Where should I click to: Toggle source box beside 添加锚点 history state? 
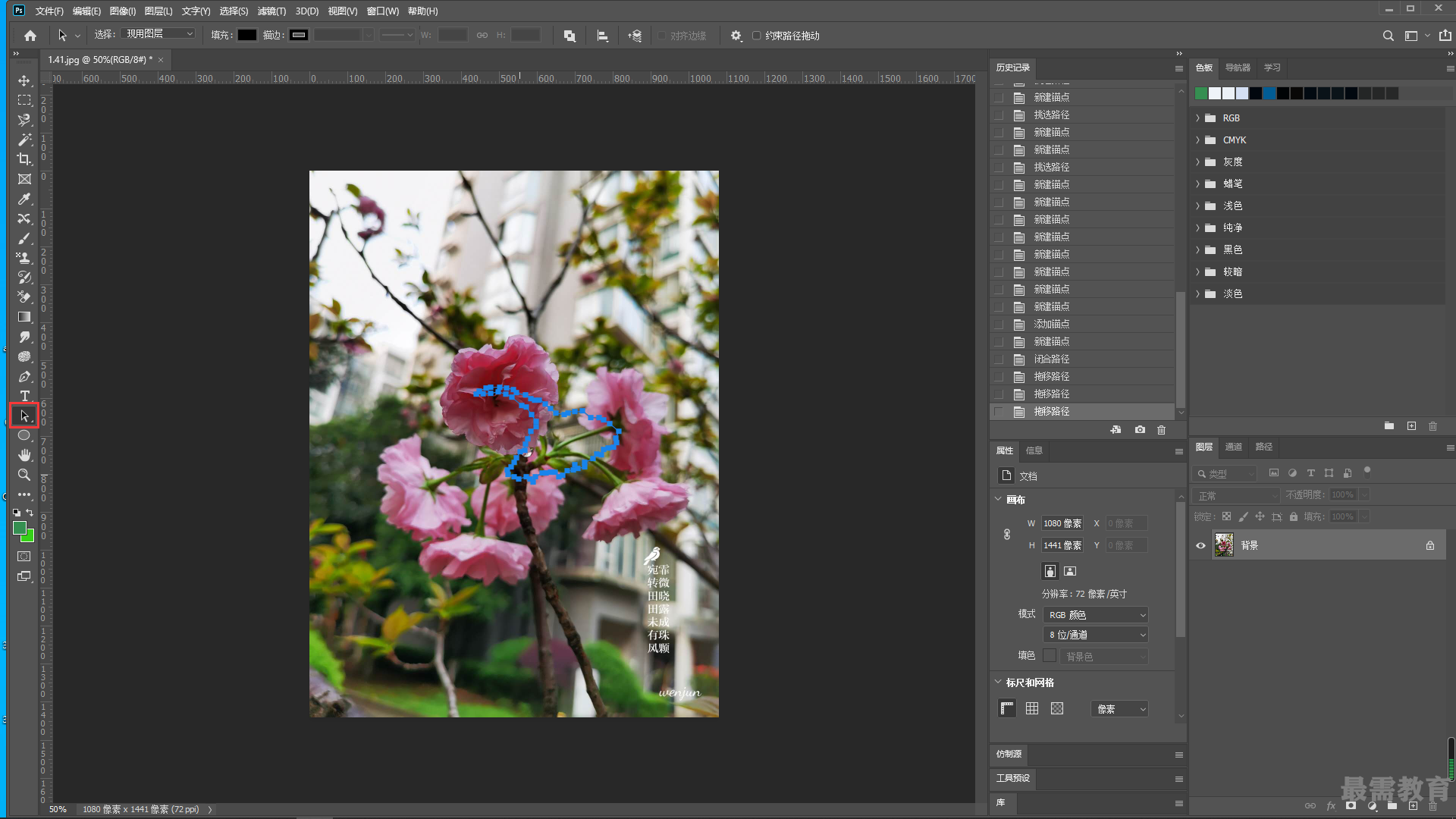[x=999, y=325]
